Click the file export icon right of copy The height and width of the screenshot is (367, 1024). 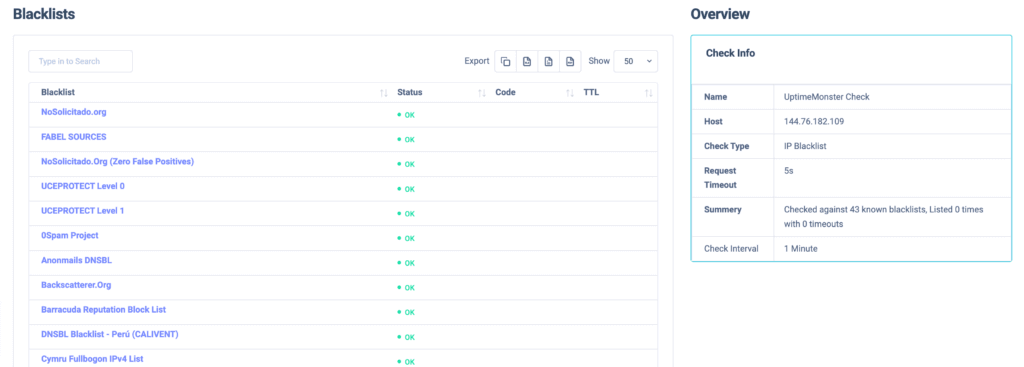point(526,61)
